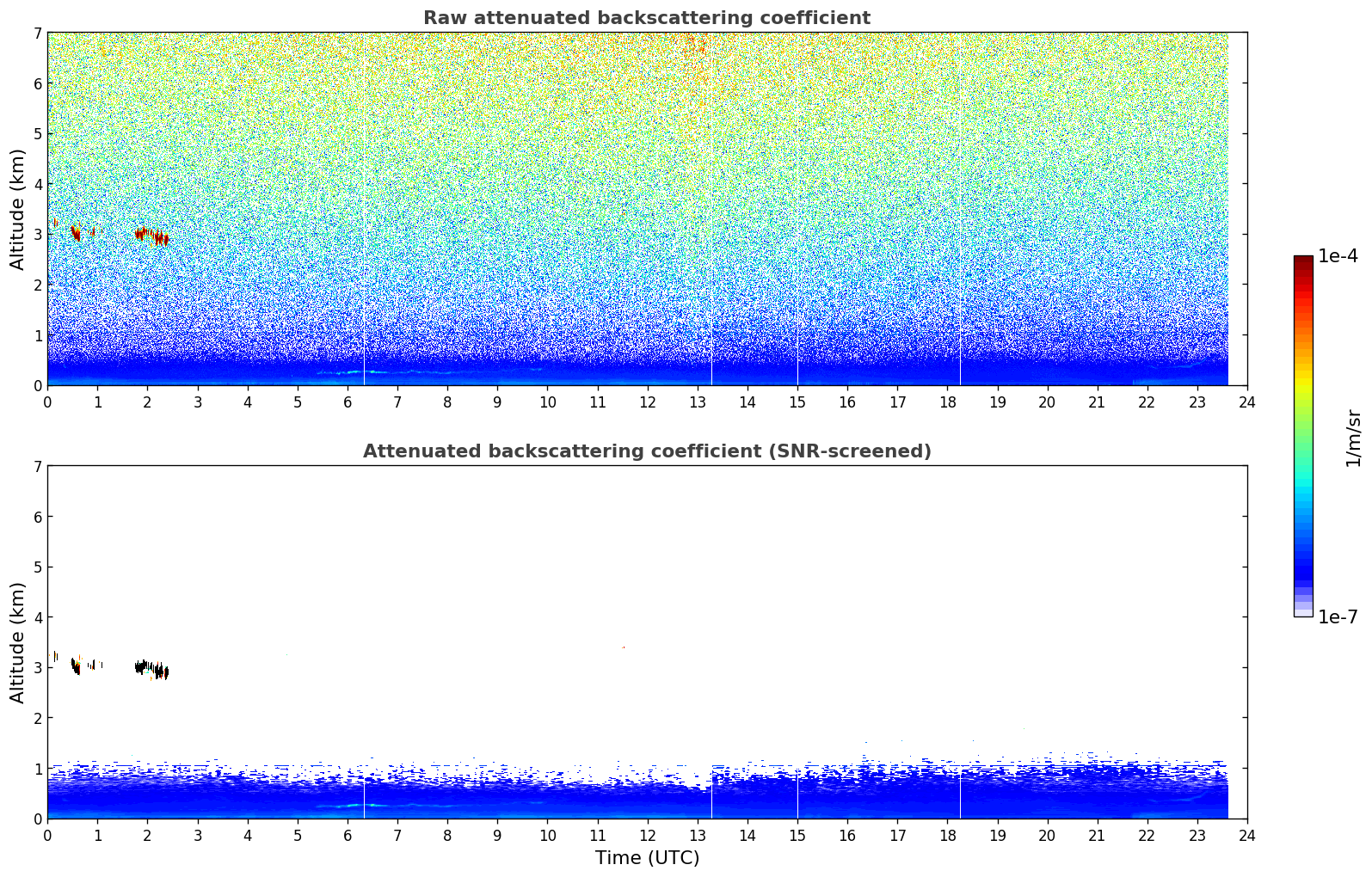The width and height of the screenshot is (1372, 877).
Task: Click the colorbar's "1e-4" maximum label
Action: tap(1338, 256)
